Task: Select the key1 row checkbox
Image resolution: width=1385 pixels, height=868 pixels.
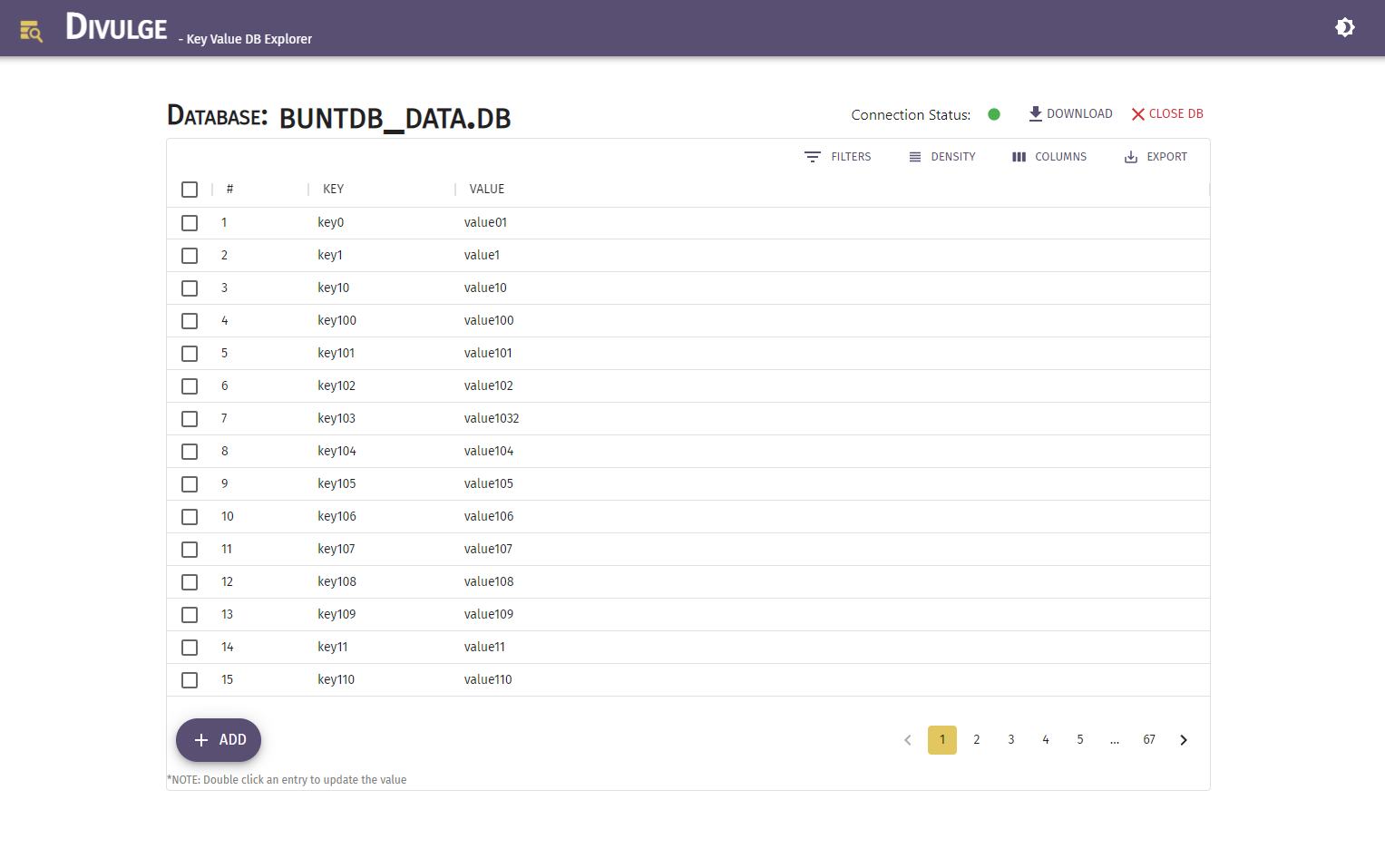Action: [x=190, y=256]
